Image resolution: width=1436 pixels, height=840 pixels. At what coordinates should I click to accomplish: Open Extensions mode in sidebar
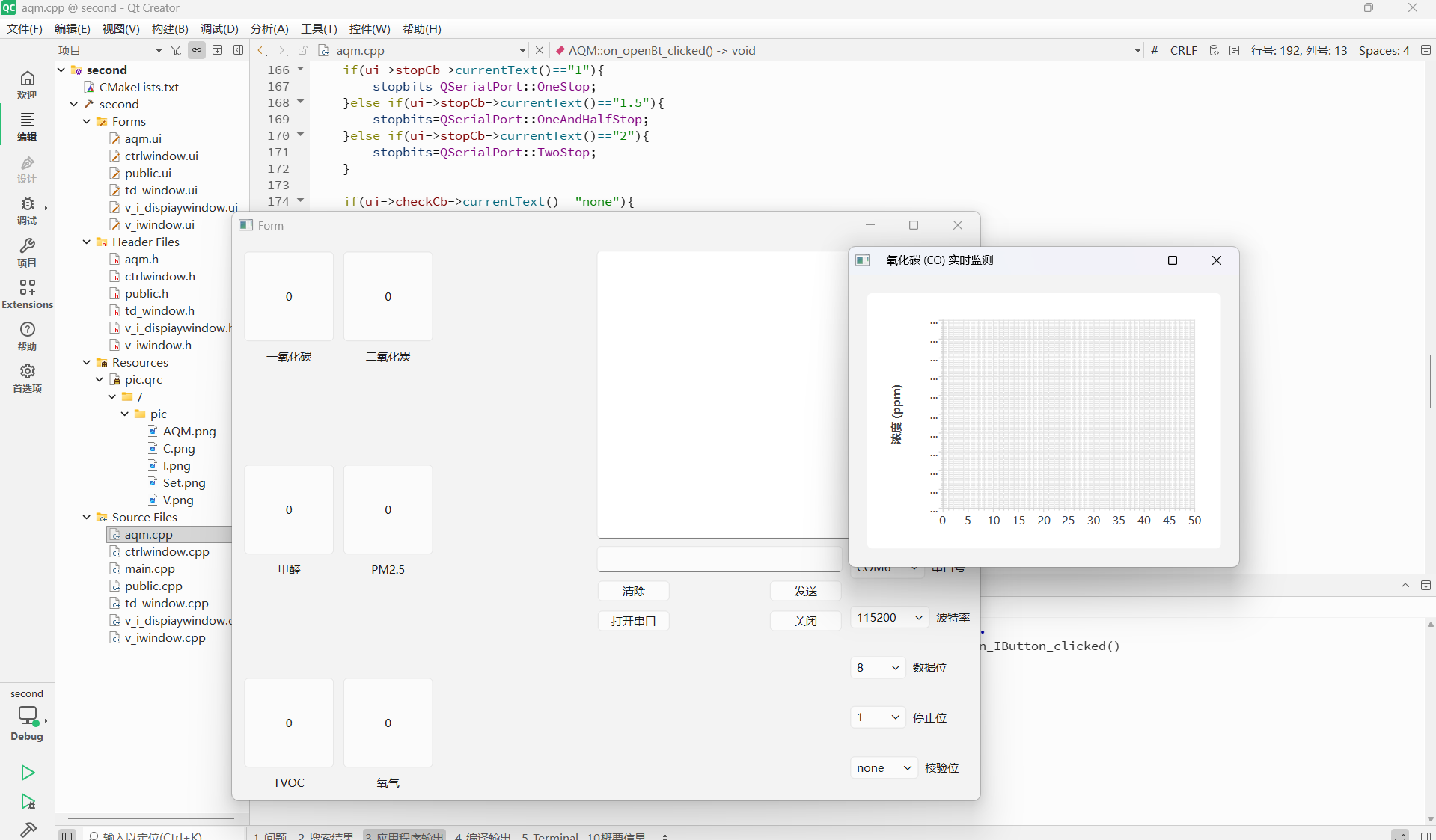27,294
